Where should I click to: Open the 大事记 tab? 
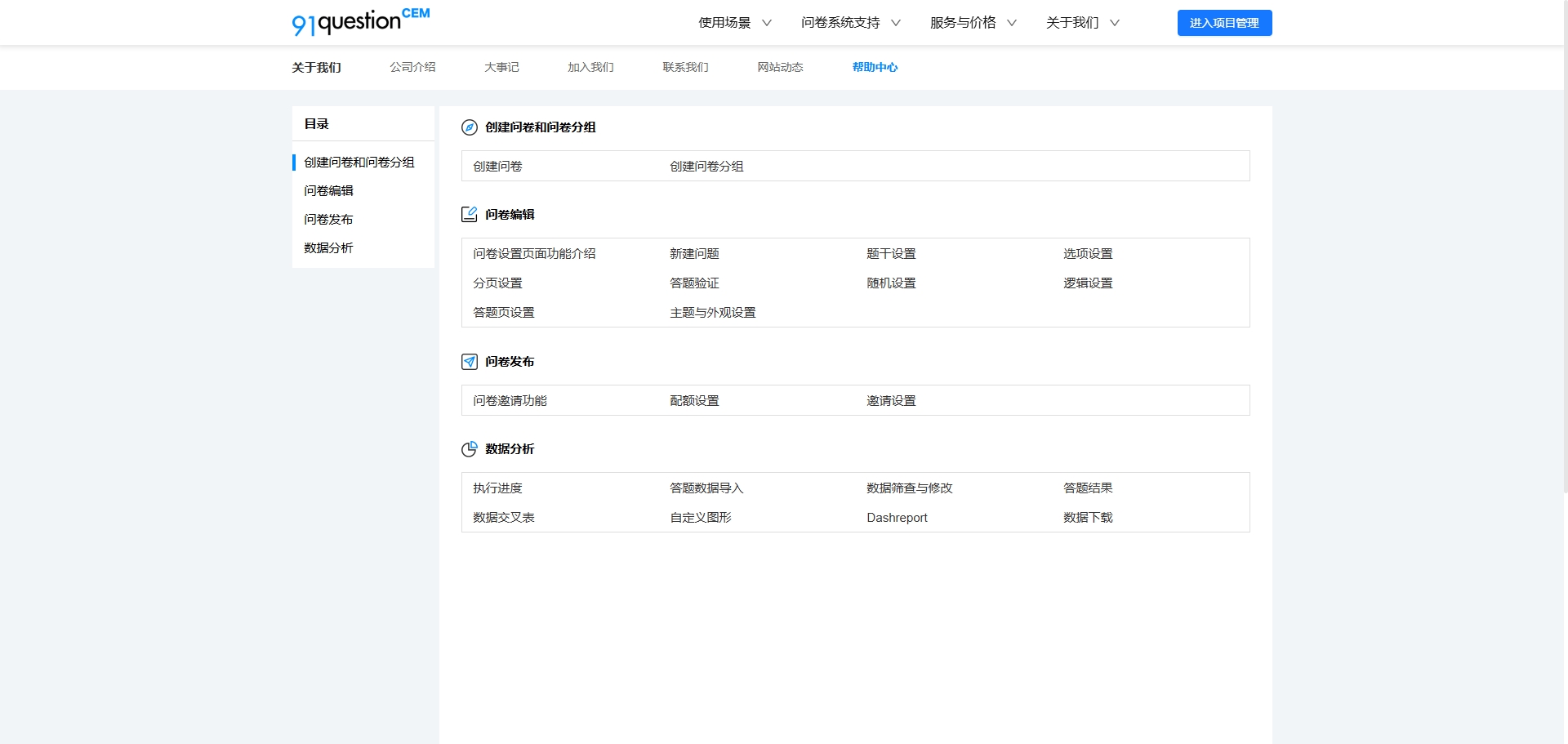(x=501, y=67)
